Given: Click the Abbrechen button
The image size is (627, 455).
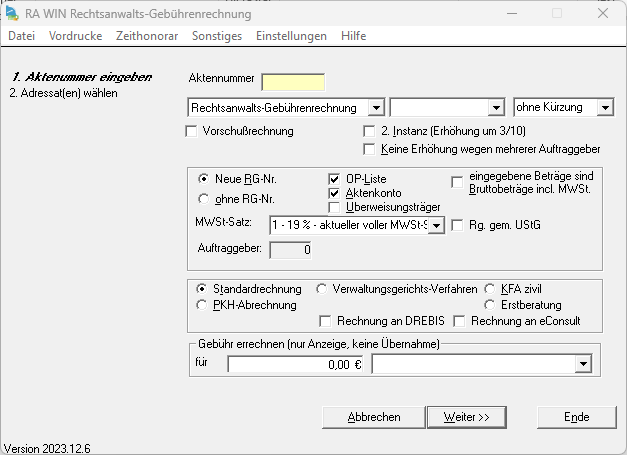Looking at the screenshot, I should coord(374,417).
